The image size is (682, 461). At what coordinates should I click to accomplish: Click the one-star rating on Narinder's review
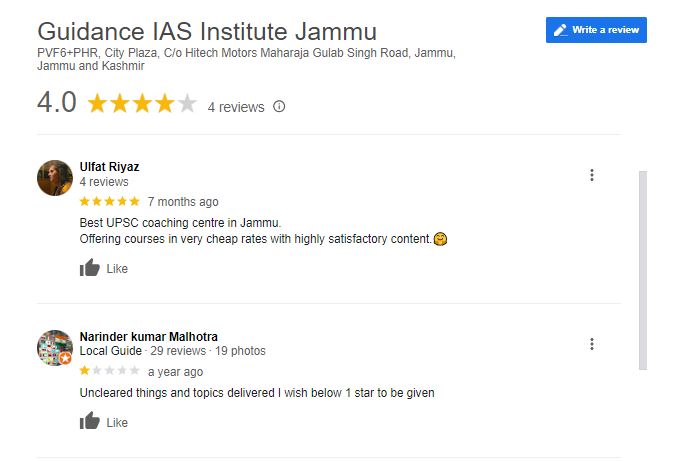[x=110, y=371]
